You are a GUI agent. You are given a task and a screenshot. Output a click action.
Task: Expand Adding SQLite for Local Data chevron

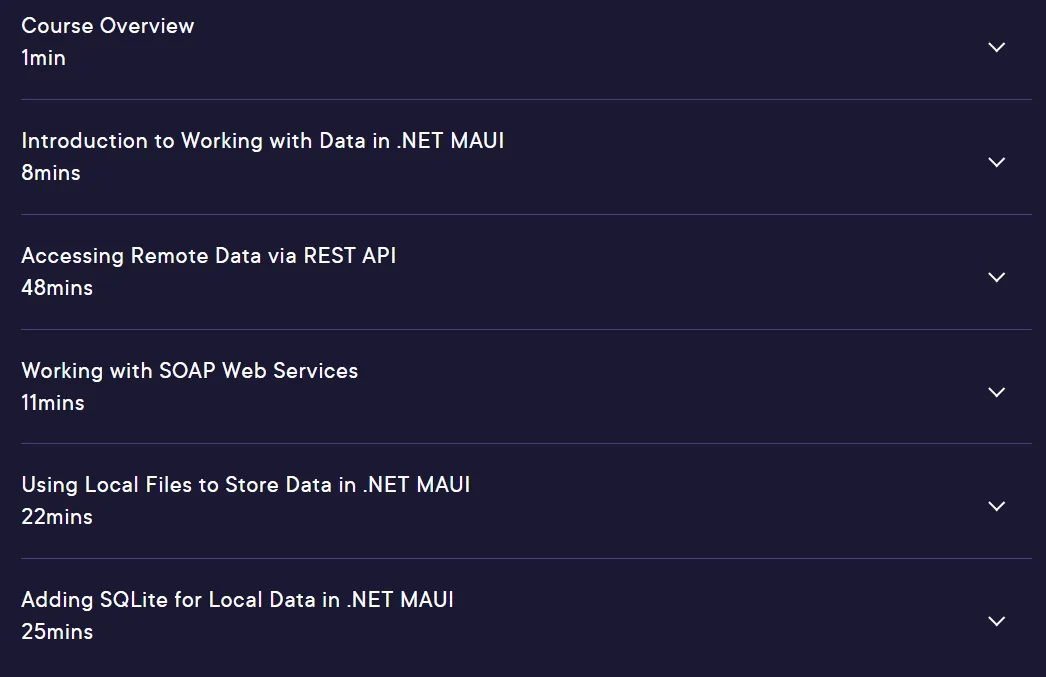pyautogui.click(x=996, y=621)
